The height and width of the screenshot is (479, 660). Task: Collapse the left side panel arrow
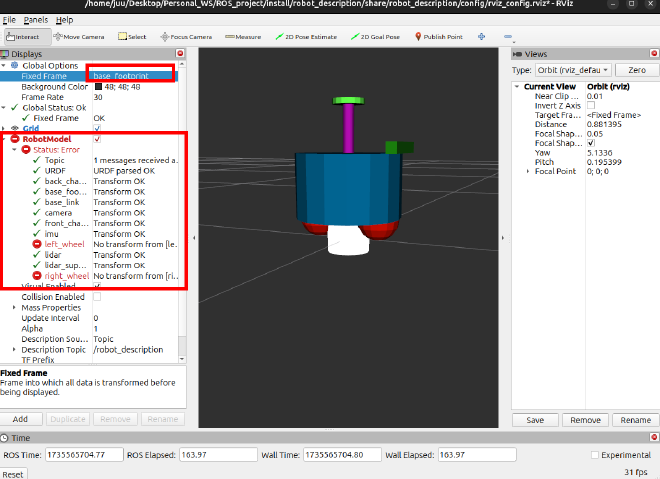coord(194,238)
